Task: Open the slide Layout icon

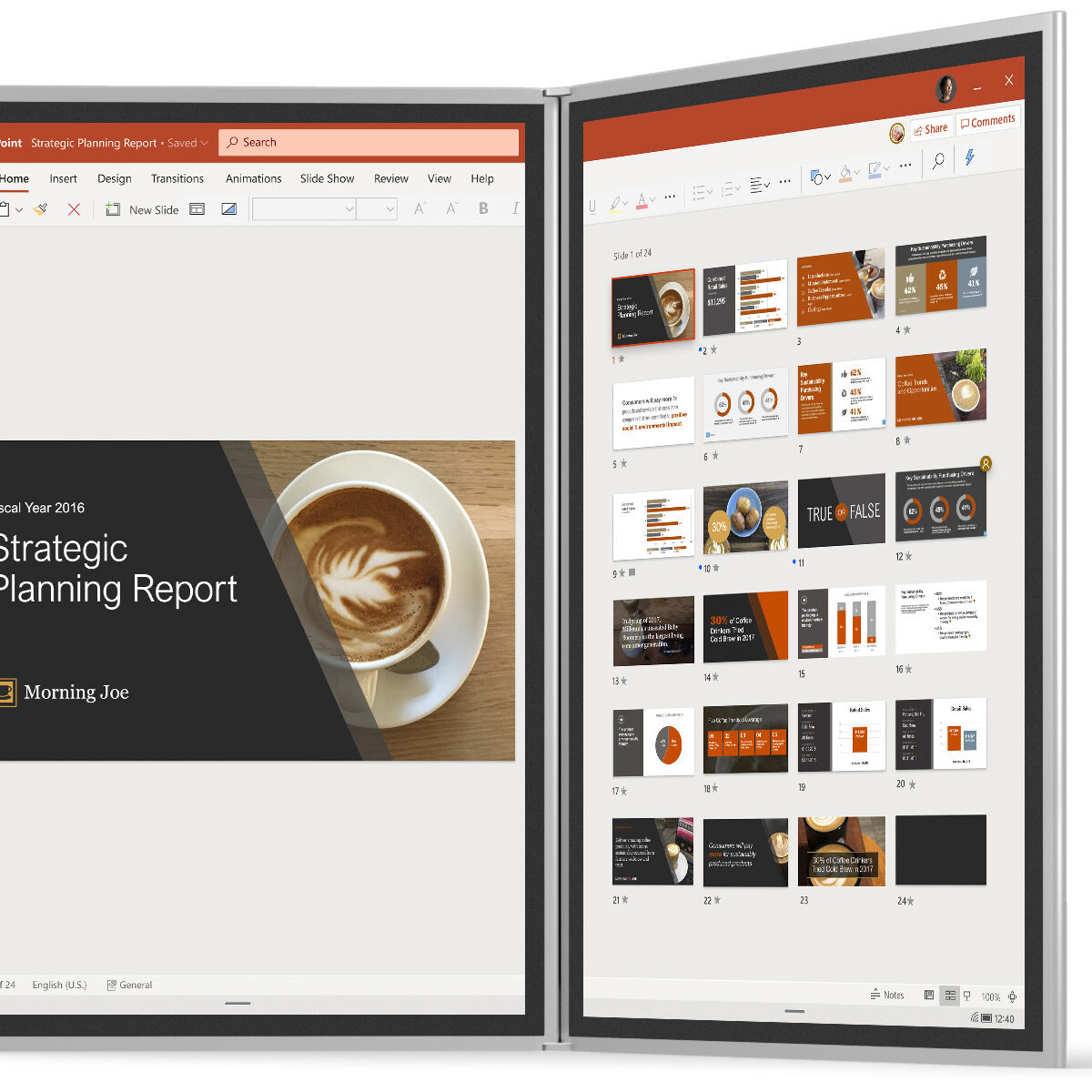Action: (x=197, y=209)
